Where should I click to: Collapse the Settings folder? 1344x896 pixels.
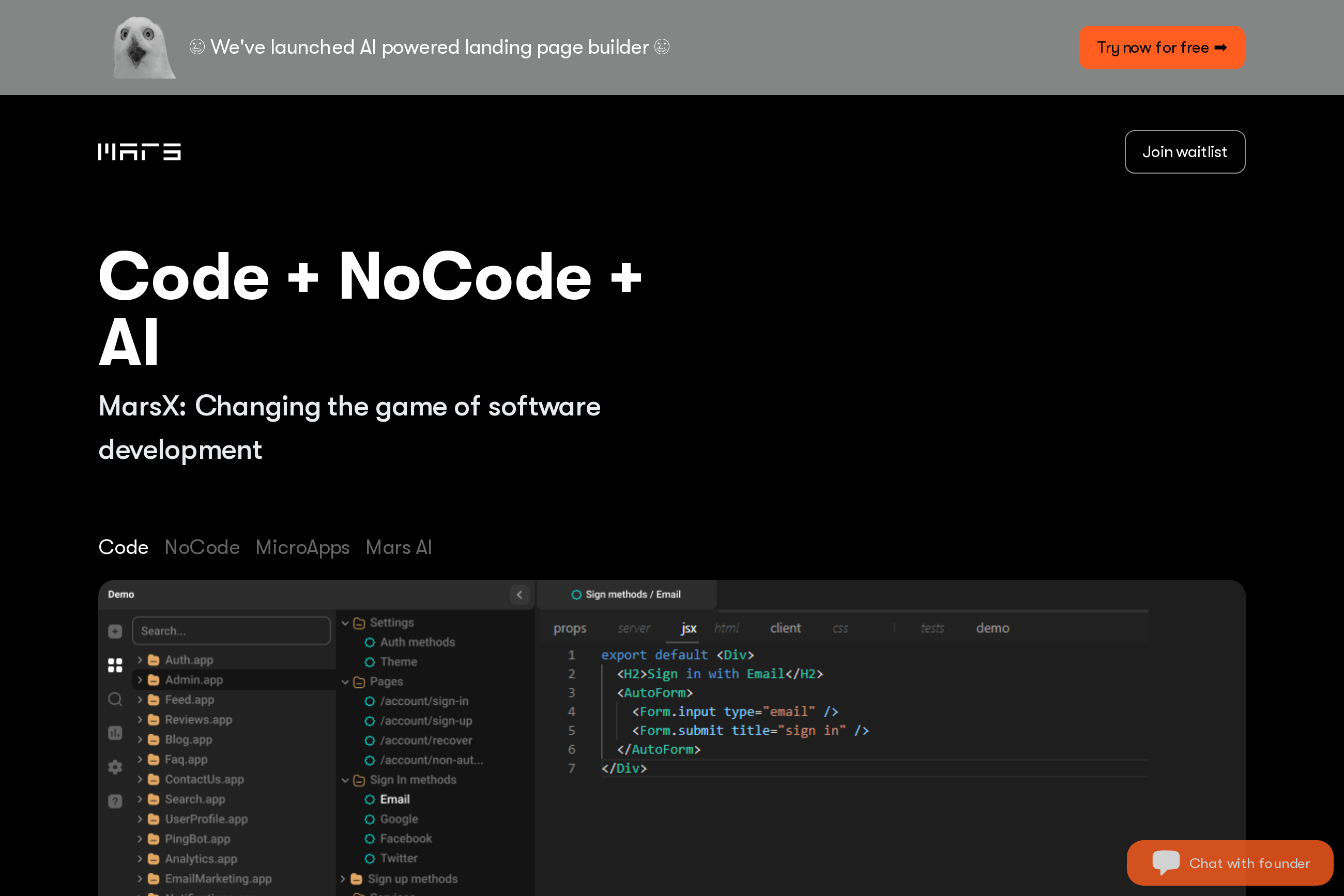coord(345,623)
